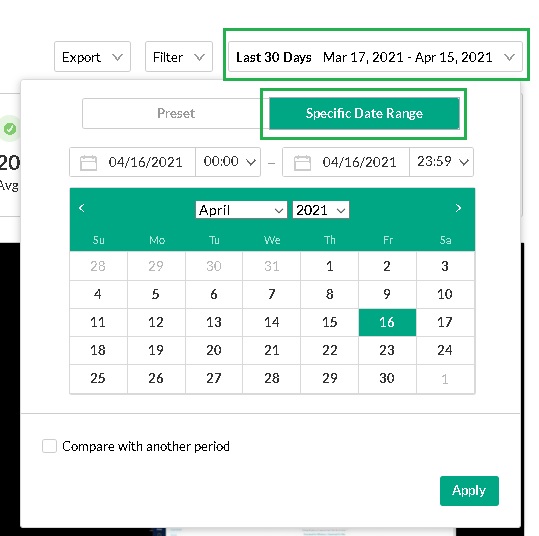
Task: Click the end date calendar icon
Action: tap(302, 162)
